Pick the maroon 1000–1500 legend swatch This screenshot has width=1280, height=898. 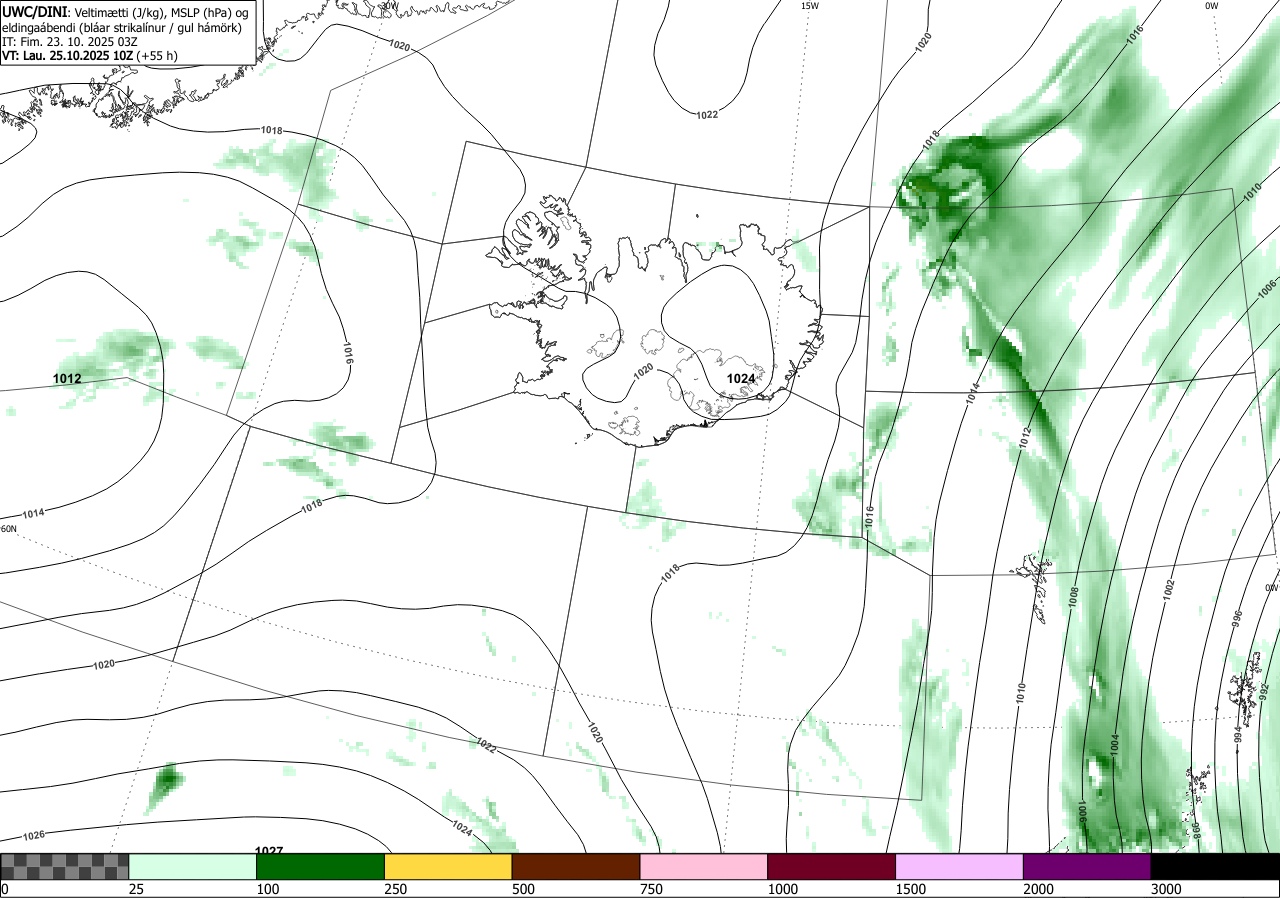832,866
